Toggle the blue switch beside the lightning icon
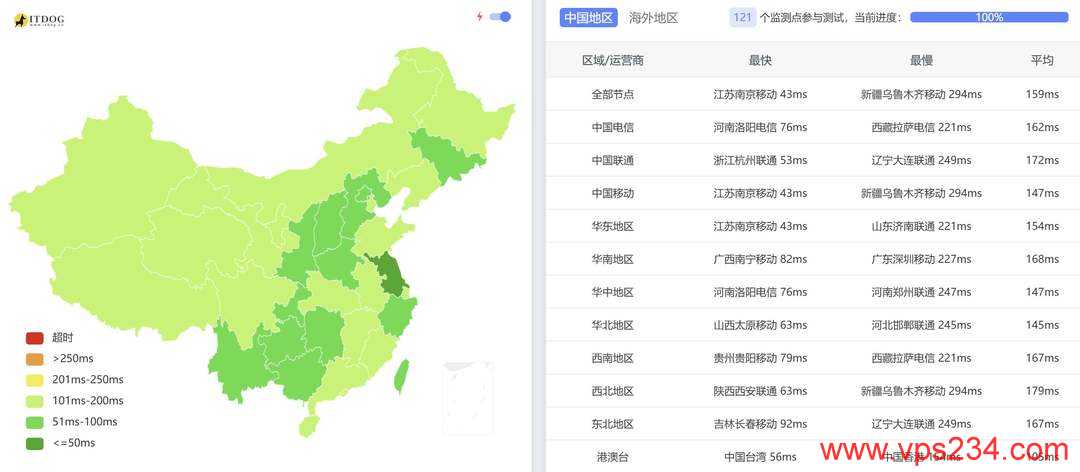Screen dimensions: 1080x472 tap(500, 17)
